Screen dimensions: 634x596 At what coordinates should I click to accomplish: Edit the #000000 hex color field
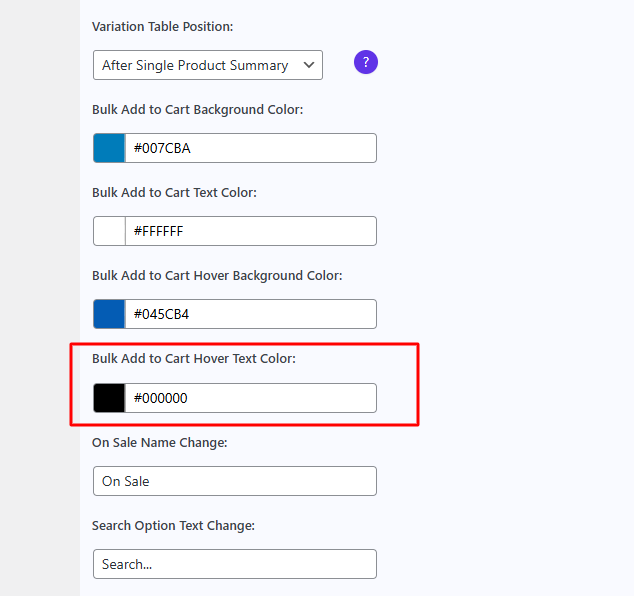(x=250, y=398)
